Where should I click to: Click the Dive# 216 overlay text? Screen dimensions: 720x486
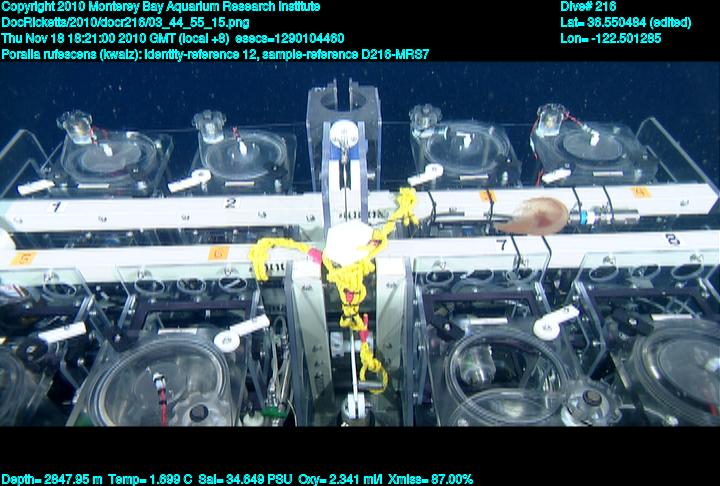coord(589,7)
